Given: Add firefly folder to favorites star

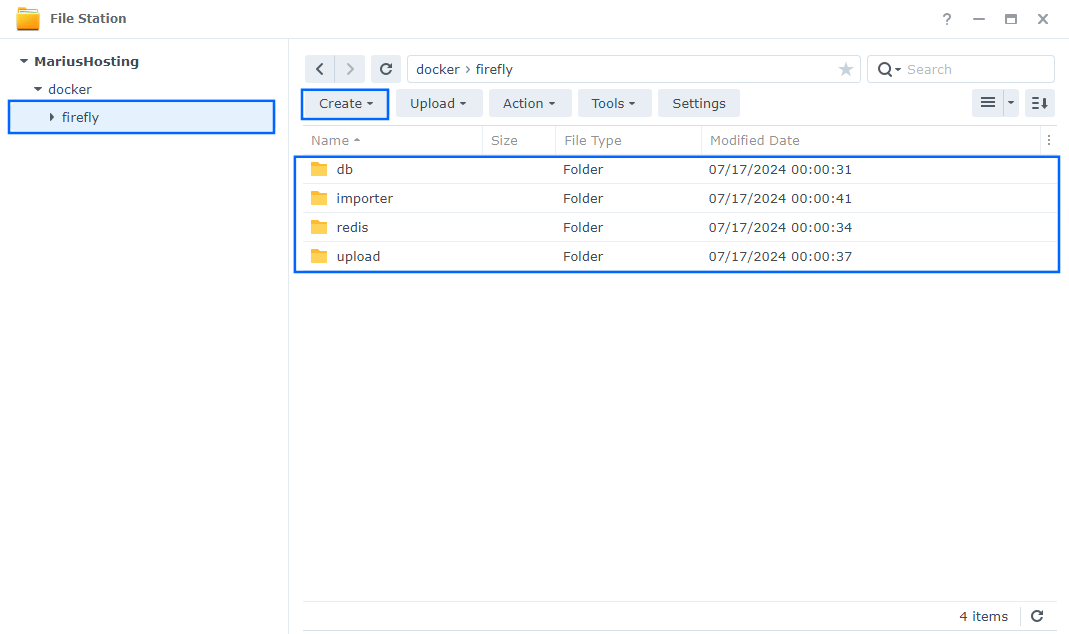Looking at the screenshot, I should coord(845,69).
